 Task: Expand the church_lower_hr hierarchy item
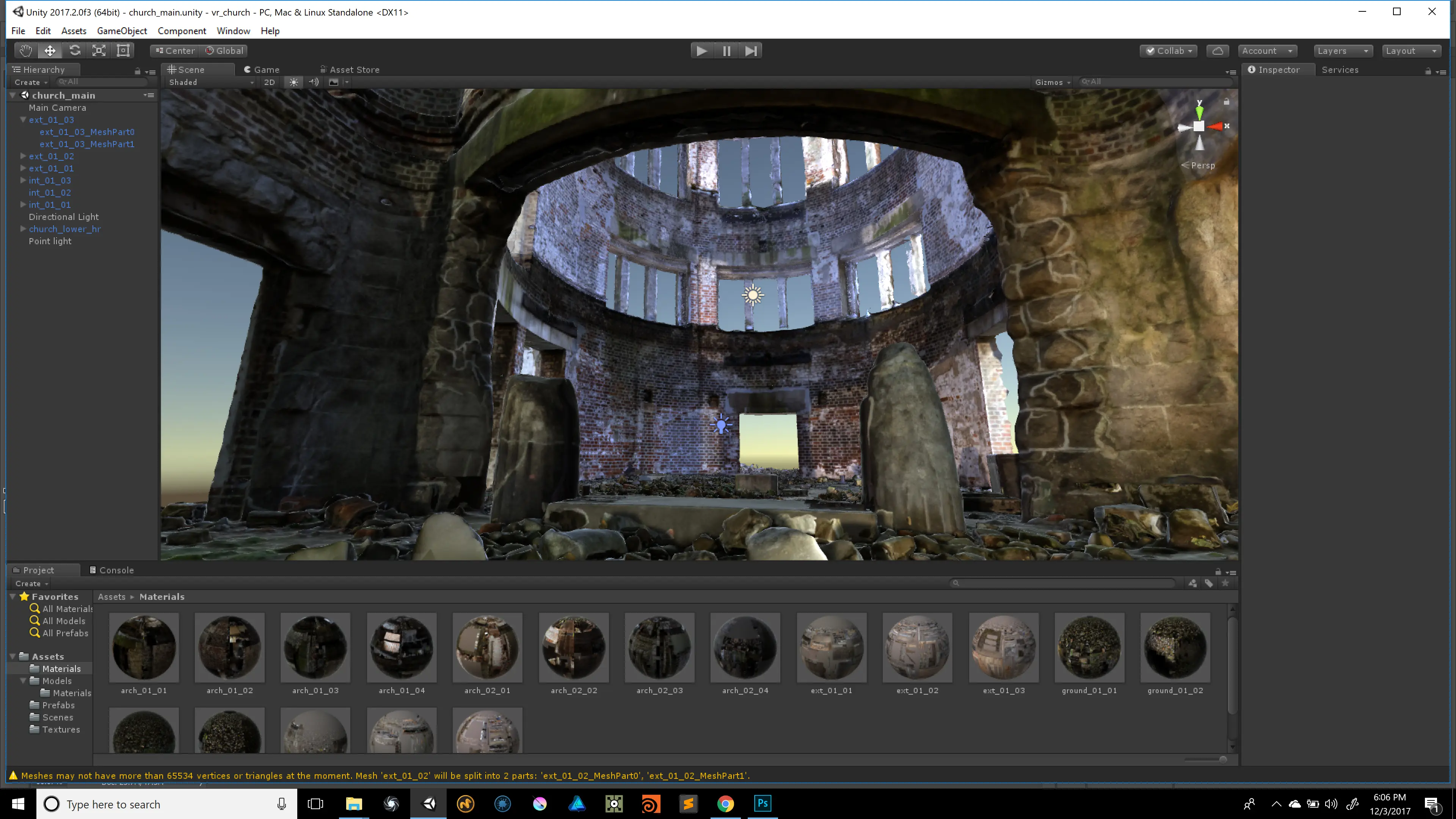click(23, 229)
